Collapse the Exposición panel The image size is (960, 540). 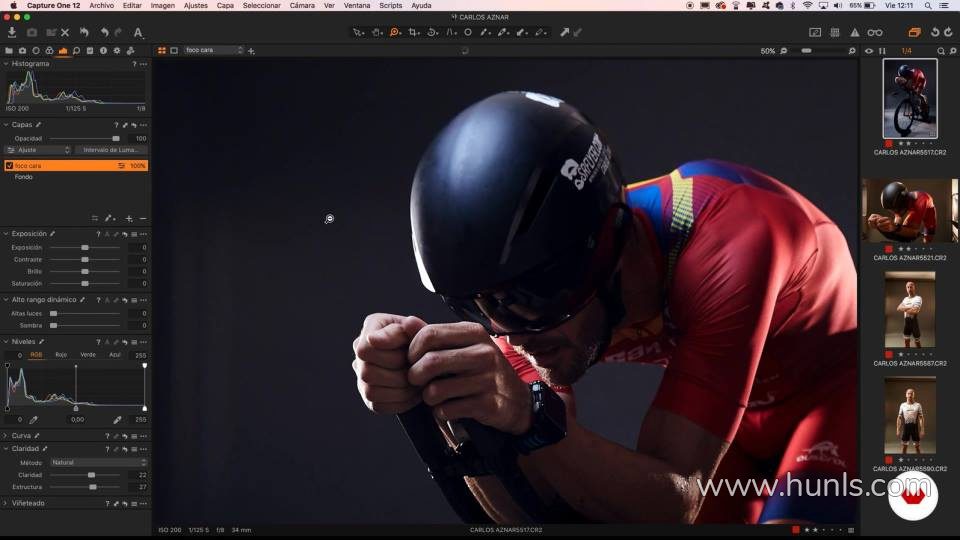point(6,234)
